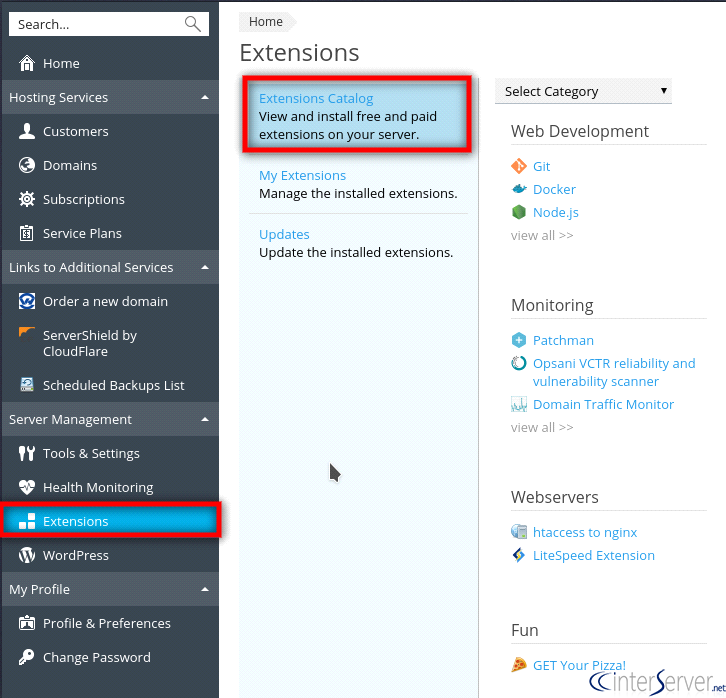Click the Domain Traffic Monitor chart icon

(519, 404)
